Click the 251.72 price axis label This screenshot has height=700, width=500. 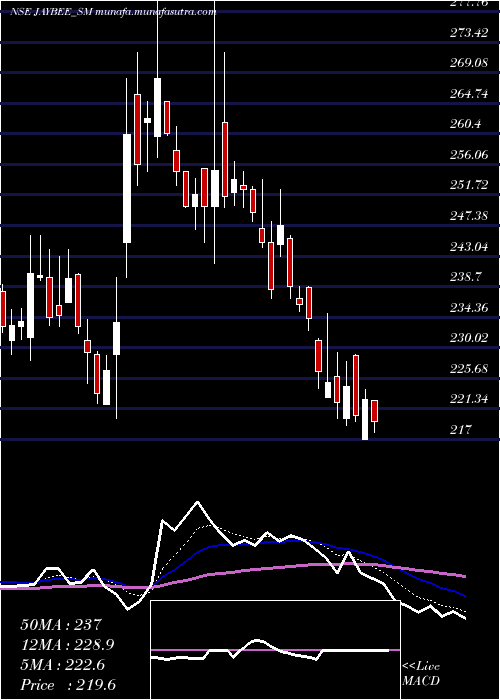[469, 185]
